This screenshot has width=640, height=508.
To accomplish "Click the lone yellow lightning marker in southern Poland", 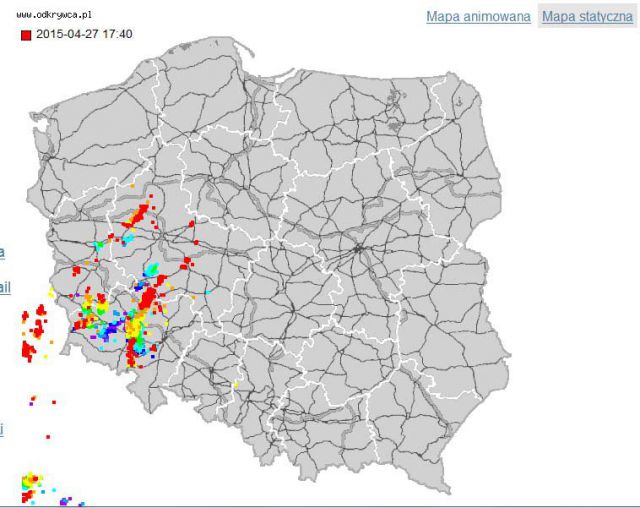I will 237,384.
